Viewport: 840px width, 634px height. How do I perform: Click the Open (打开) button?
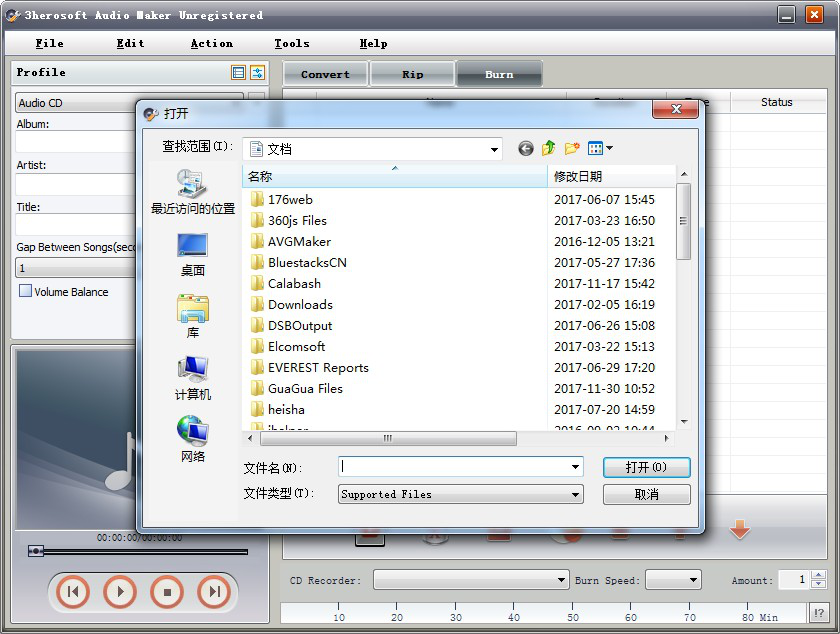click(x=647, y=467)
